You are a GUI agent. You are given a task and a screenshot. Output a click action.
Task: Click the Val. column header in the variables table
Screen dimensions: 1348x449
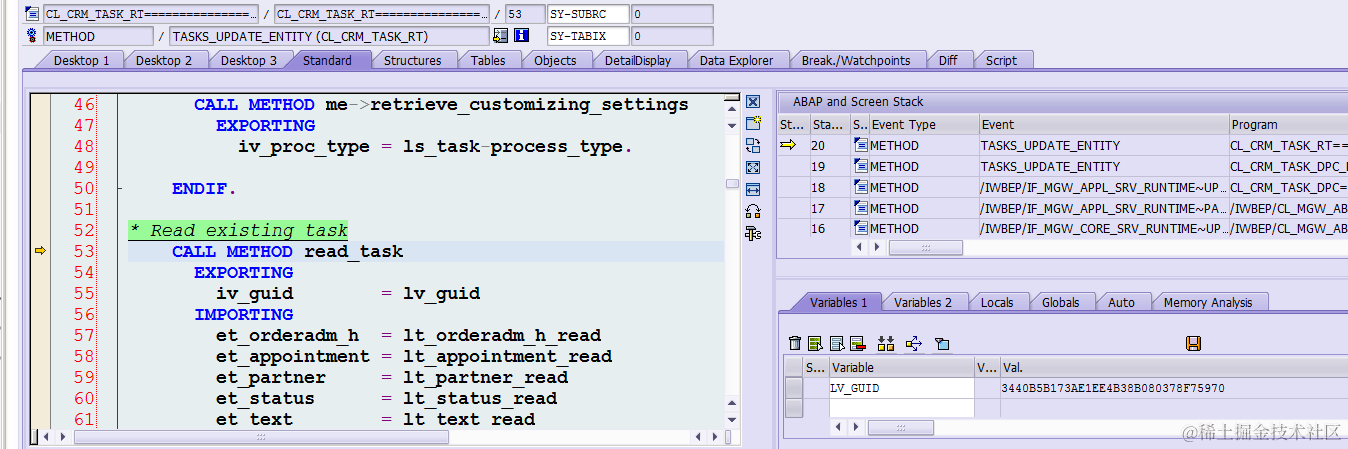click(1174, 367)
